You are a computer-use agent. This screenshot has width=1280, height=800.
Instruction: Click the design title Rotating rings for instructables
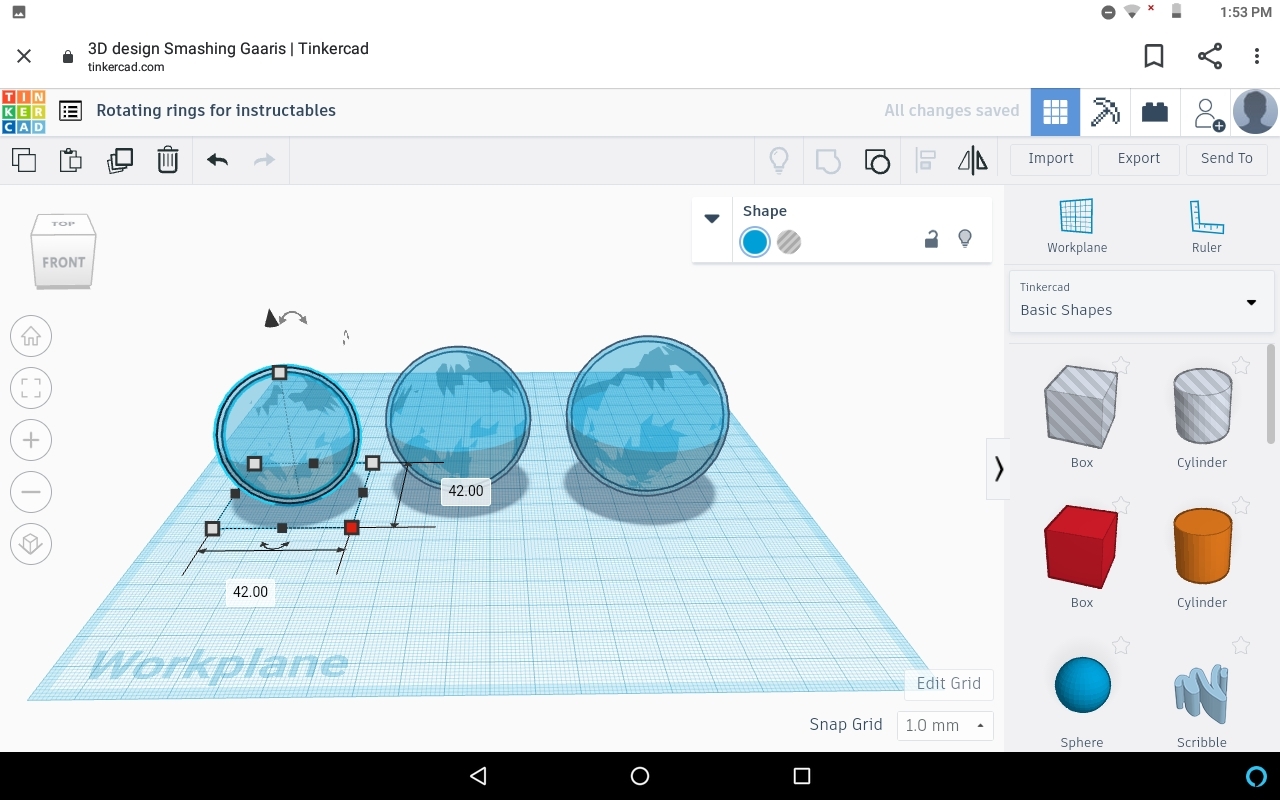pyautogui.click(x=216, y=111)
